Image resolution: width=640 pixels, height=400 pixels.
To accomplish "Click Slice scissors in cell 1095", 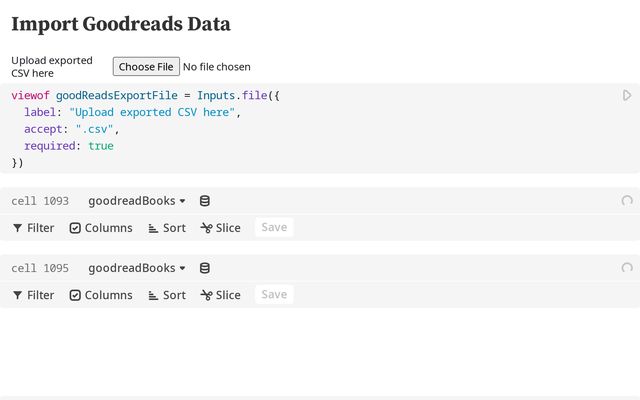I will (x=207, y=295).
